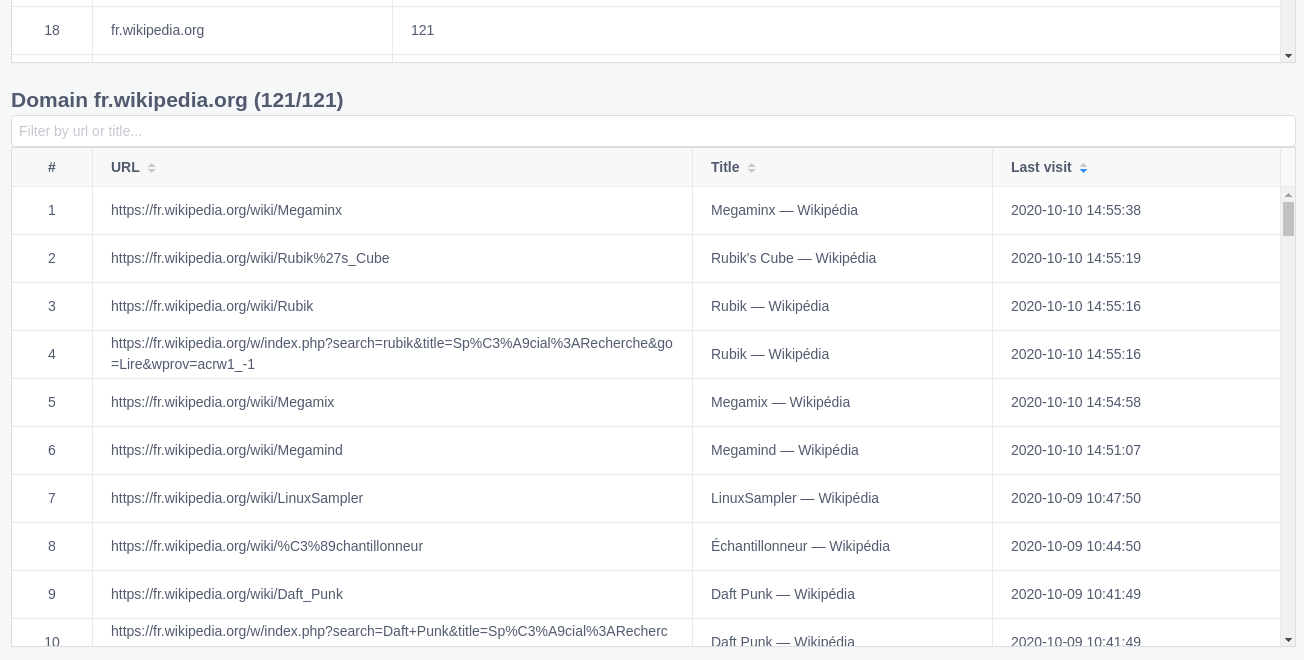Select the fr.wikipedia.org domain row

[x=646, y=30]
